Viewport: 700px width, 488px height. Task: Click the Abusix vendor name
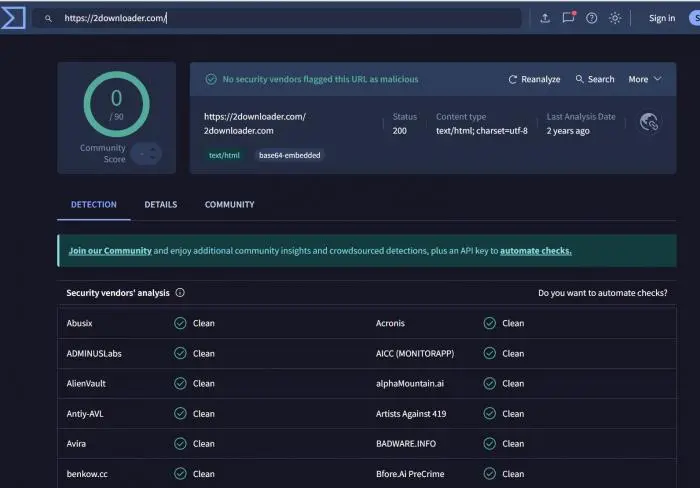click(x=79, y=323)
